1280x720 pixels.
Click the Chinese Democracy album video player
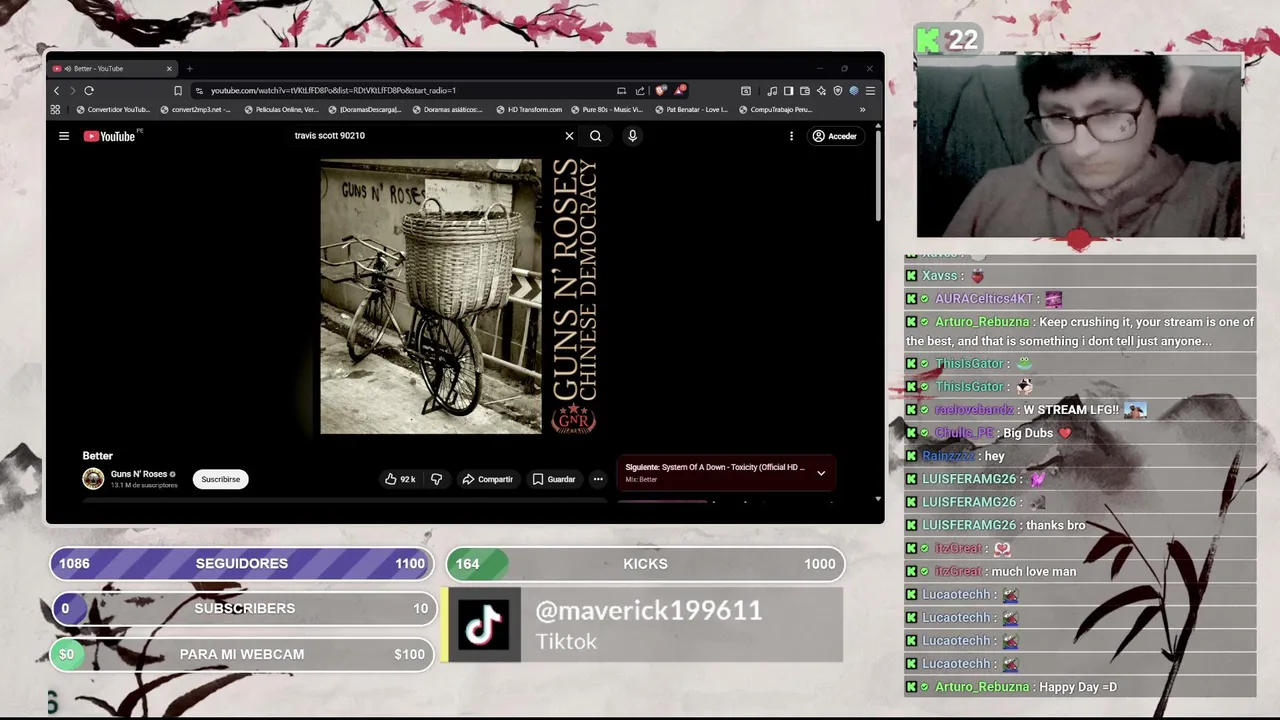[462, 296]
